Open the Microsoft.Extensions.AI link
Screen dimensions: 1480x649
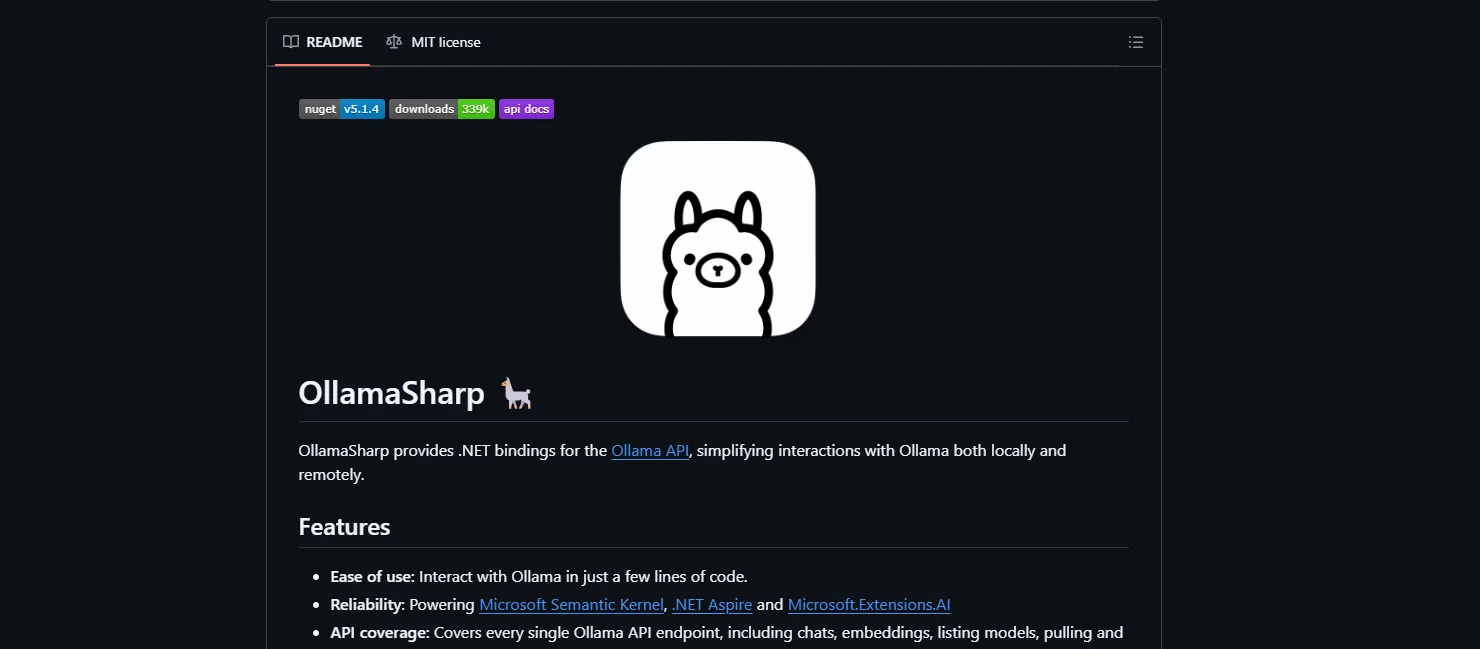[x=869, y=604]
